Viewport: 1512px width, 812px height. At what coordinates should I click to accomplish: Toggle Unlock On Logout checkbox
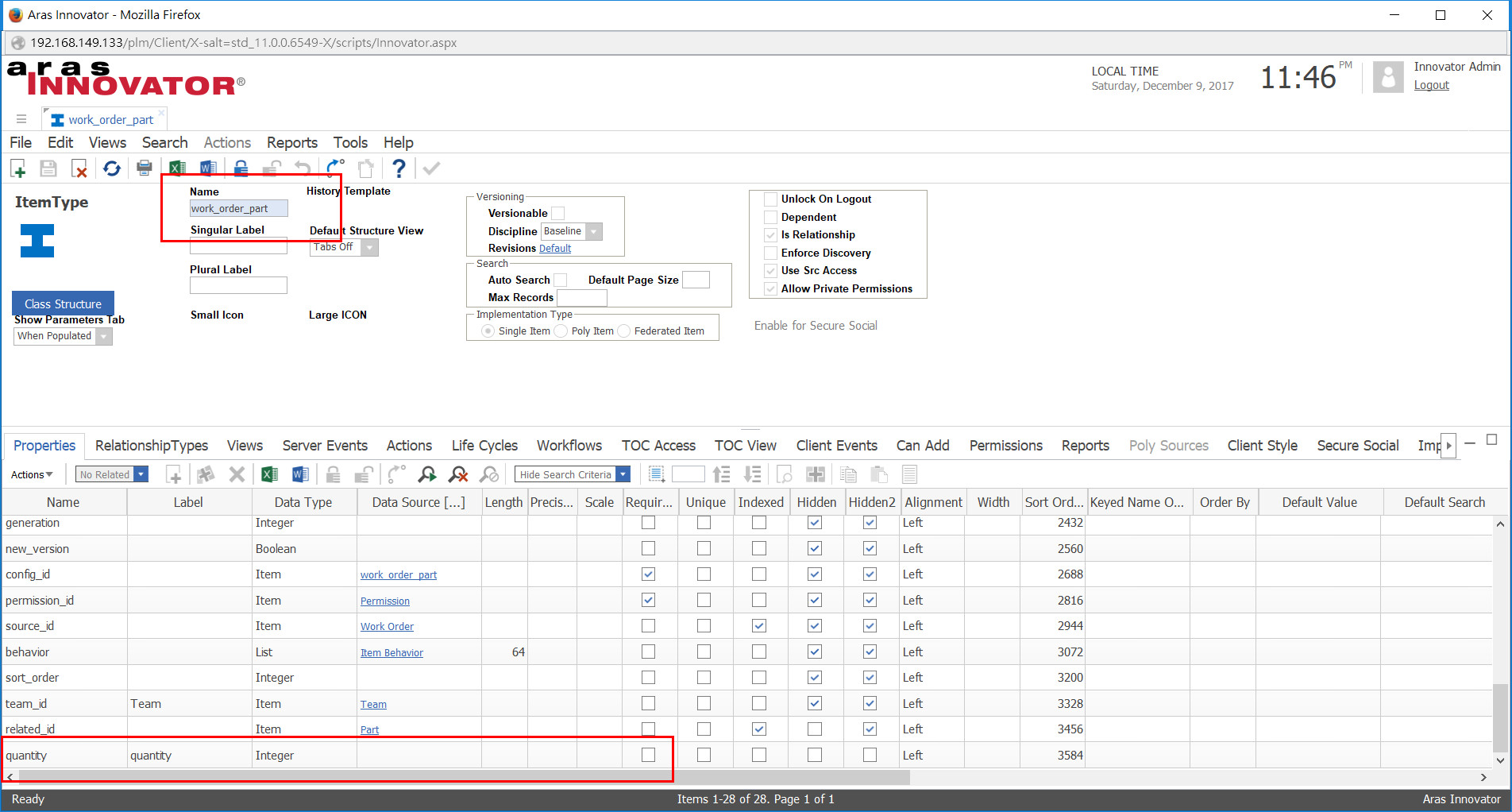[x=770, y=199]
